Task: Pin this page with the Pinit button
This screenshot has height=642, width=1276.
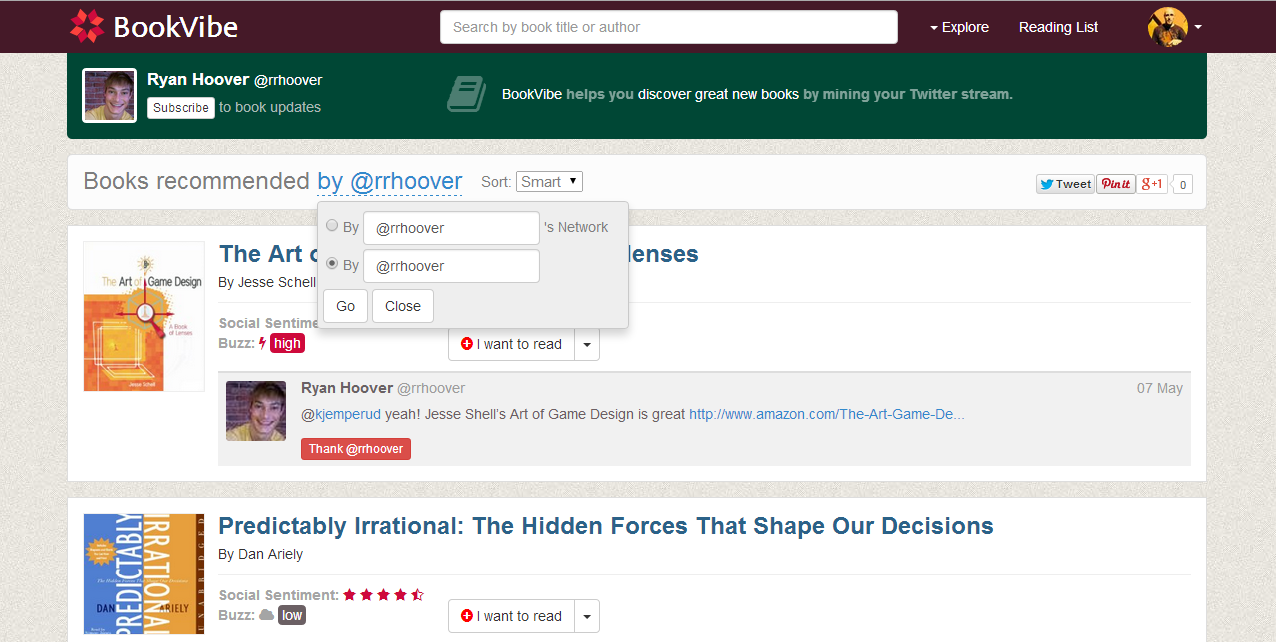Action: pos(1116,184)
